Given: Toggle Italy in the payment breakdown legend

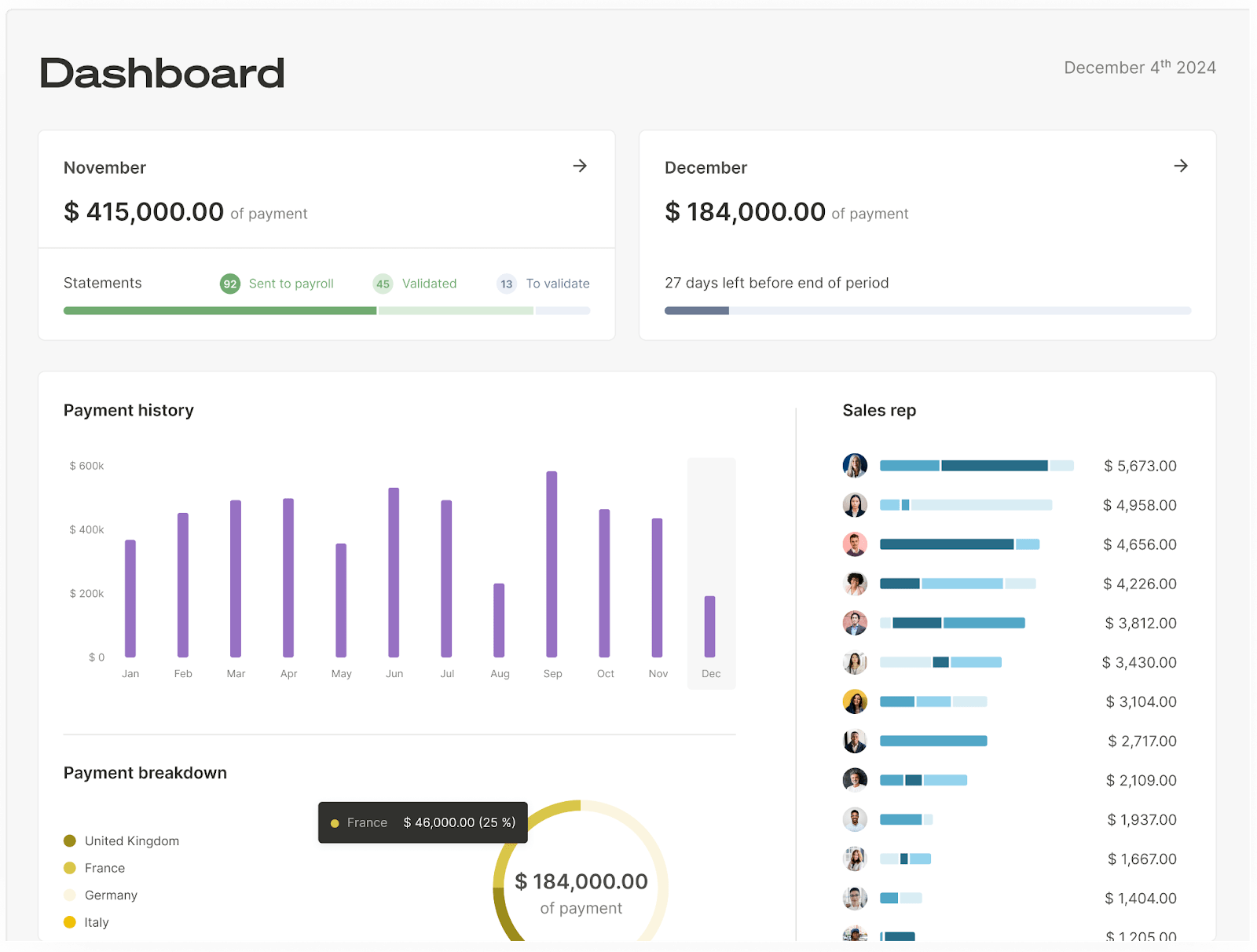Looking at the screenshot, I should (x=97, y=921).
